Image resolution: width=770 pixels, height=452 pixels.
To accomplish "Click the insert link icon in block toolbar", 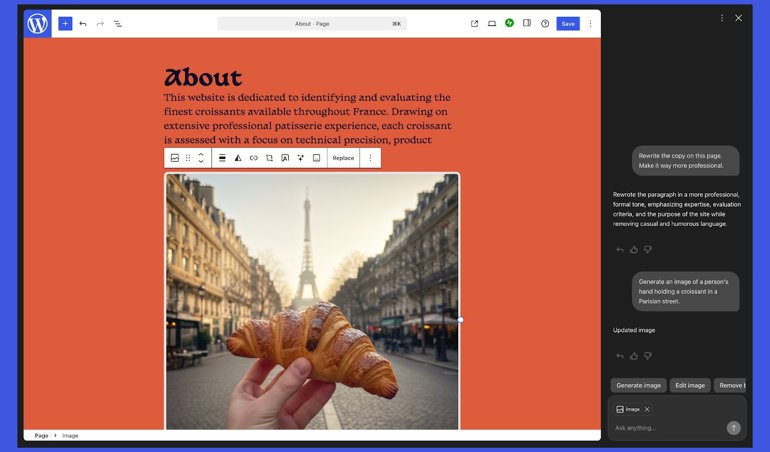I will tap(254, 158).
